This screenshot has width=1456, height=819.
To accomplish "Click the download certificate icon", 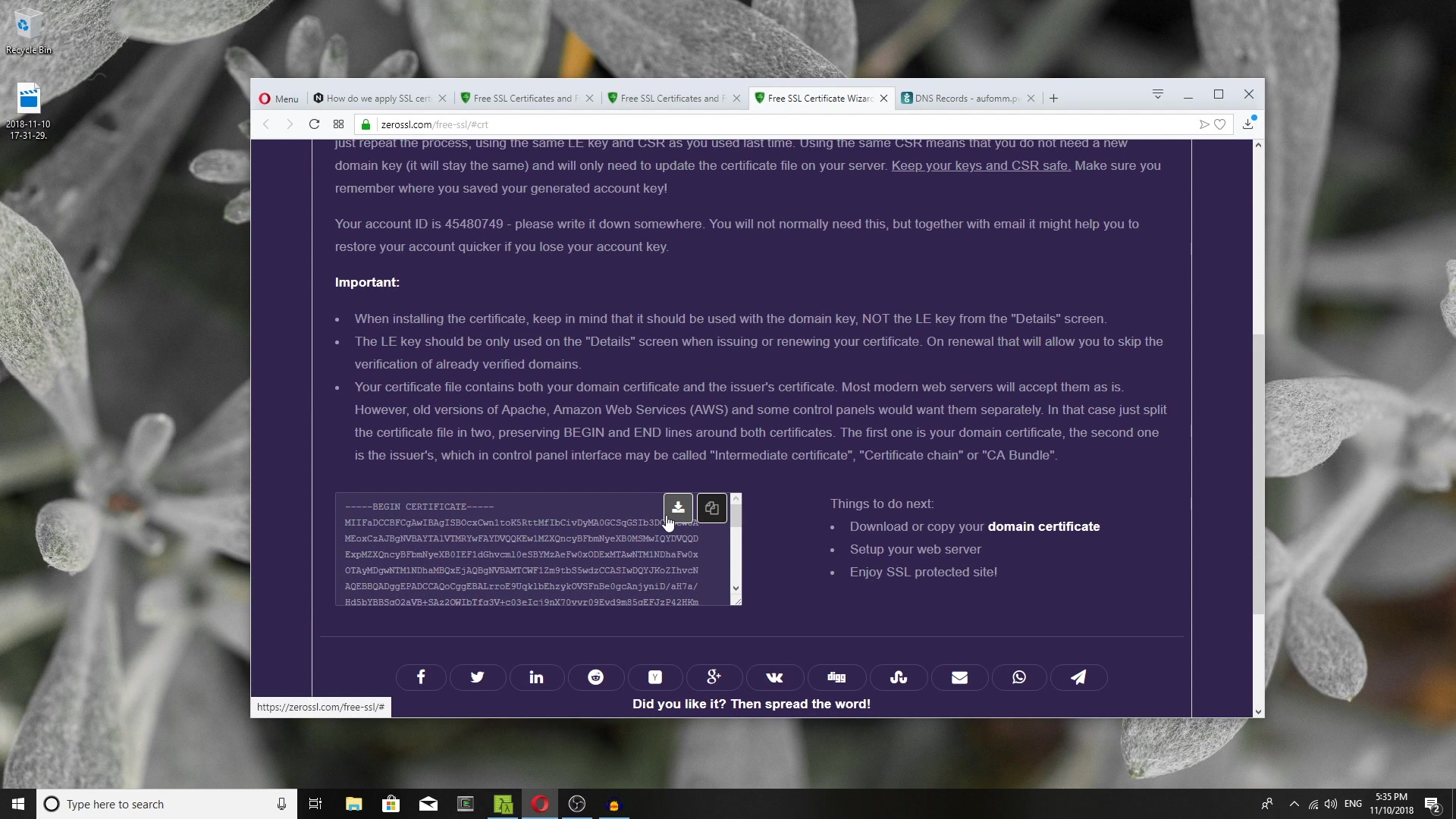I will [678, 507].
